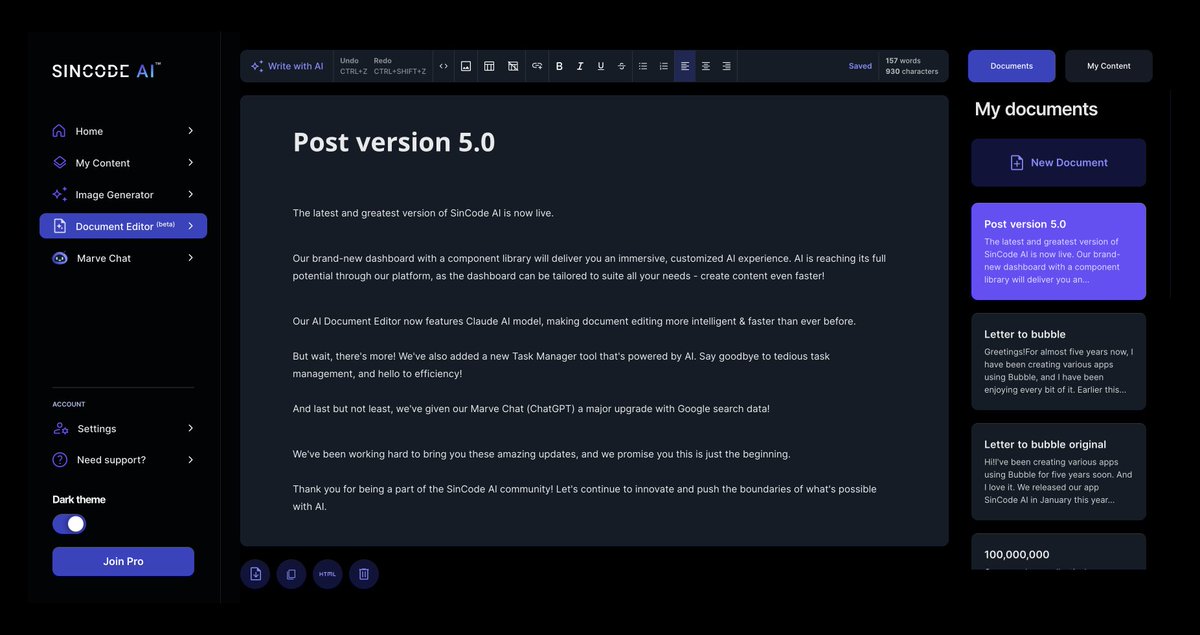Expand the Settings chevron arrow

pyautogui.click(x=190, y=428)
